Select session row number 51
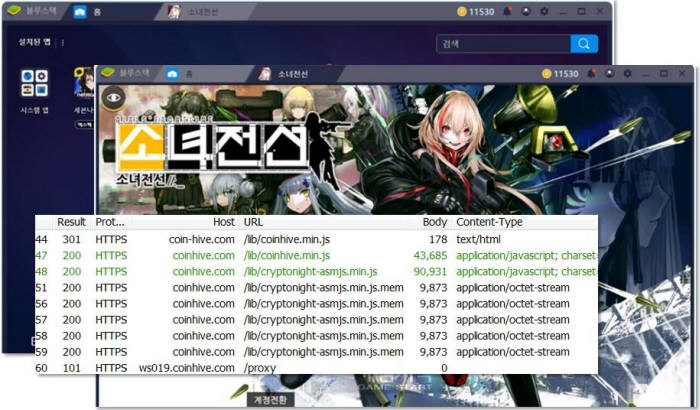The image size is (700, 410). pos(41,288)
